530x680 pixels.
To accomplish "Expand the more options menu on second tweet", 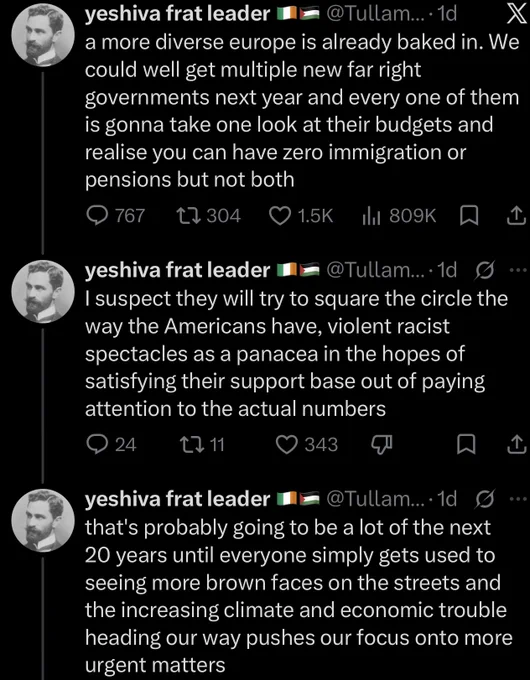I will 517,271.
